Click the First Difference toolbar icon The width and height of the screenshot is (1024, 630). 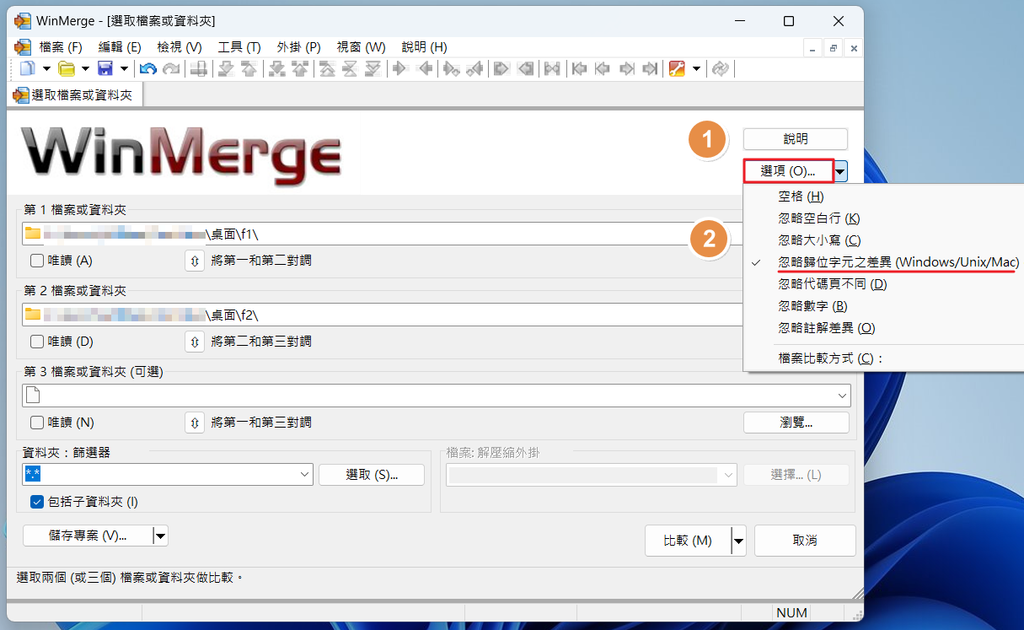point(326,69)
